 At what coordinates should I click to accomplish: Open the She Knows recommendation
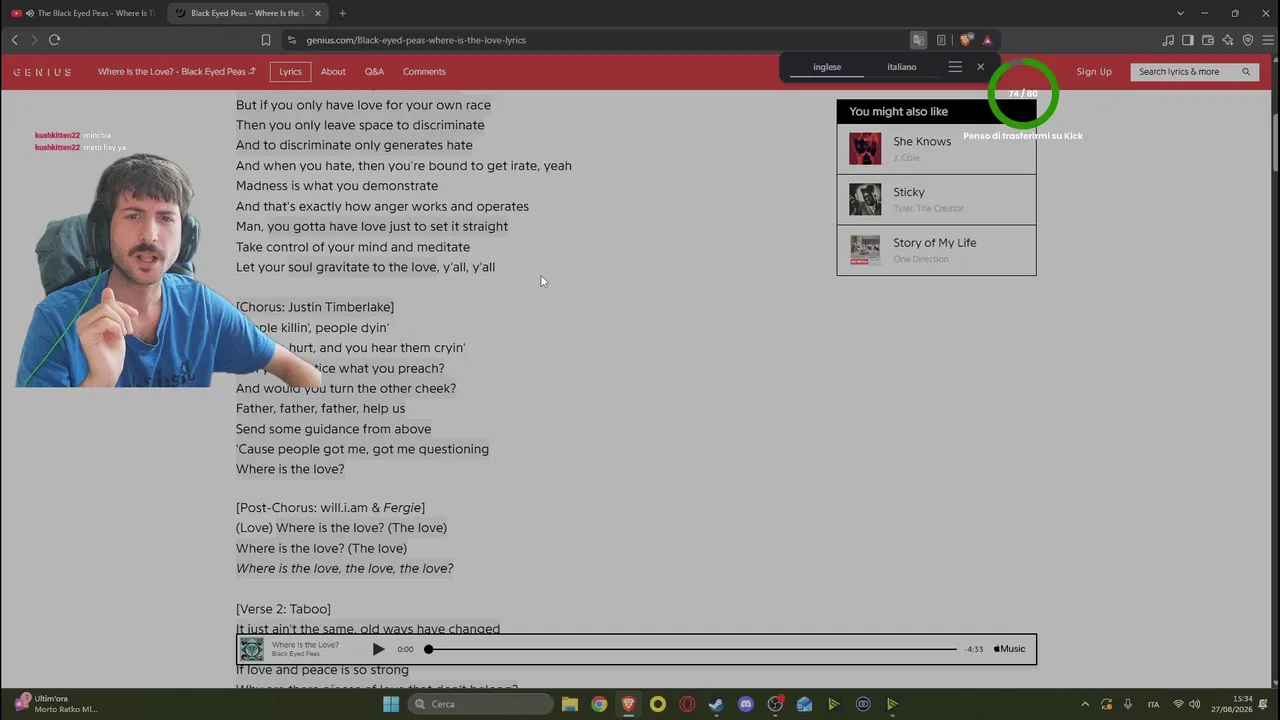click(x=936, y=149)
